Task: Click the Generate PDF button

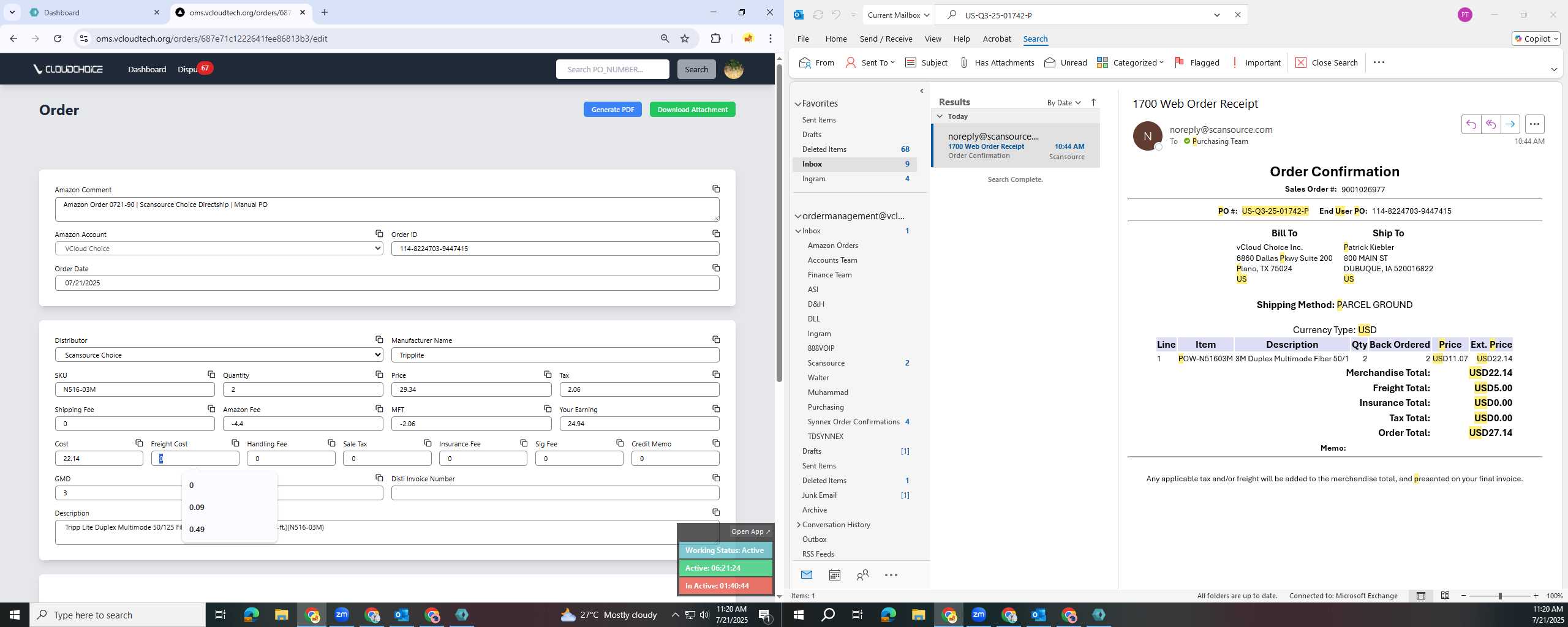Action: [612, 110]
